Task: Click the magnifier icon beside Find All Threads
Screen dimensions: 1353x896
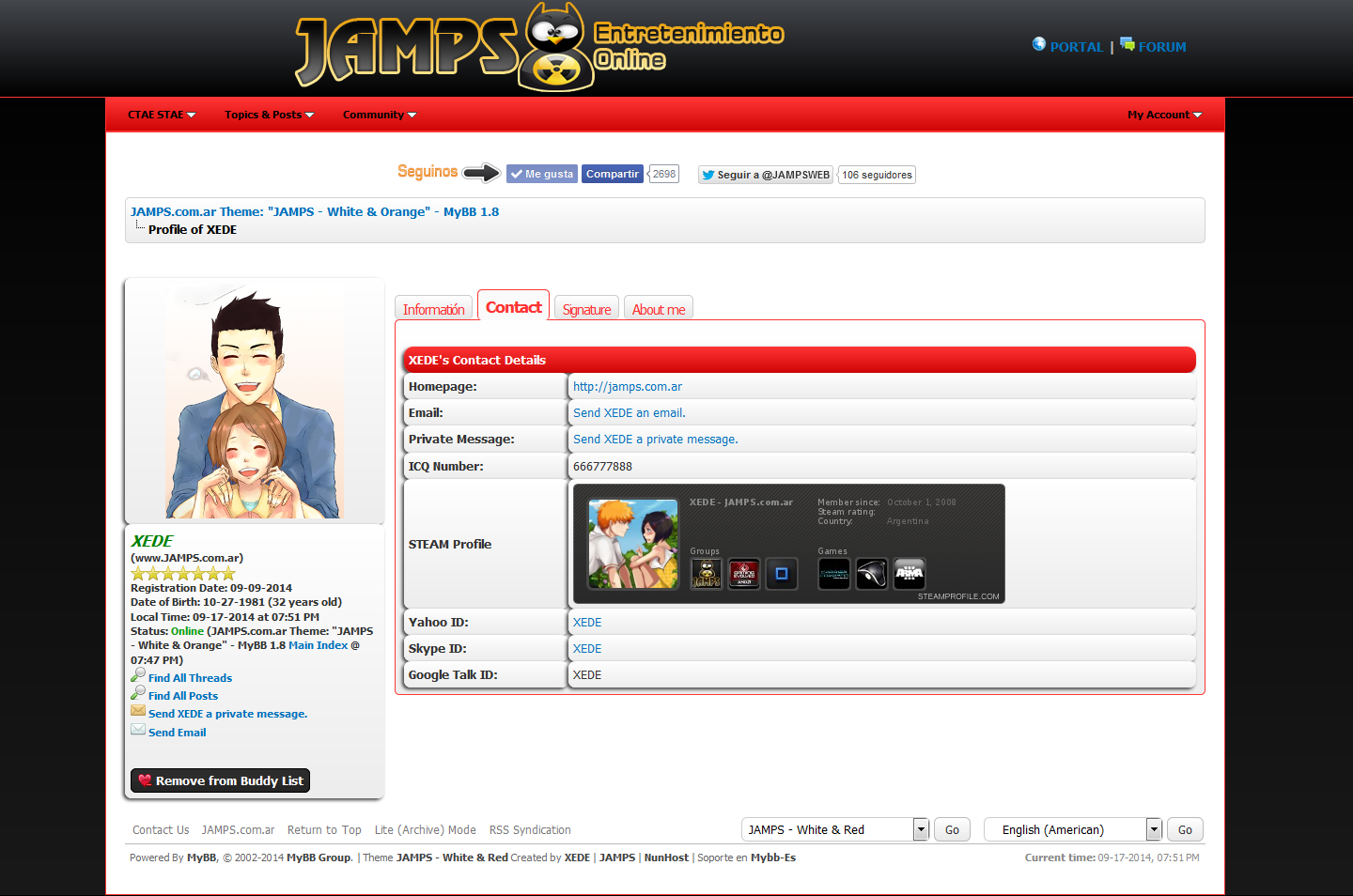Action: pos(138,675)
